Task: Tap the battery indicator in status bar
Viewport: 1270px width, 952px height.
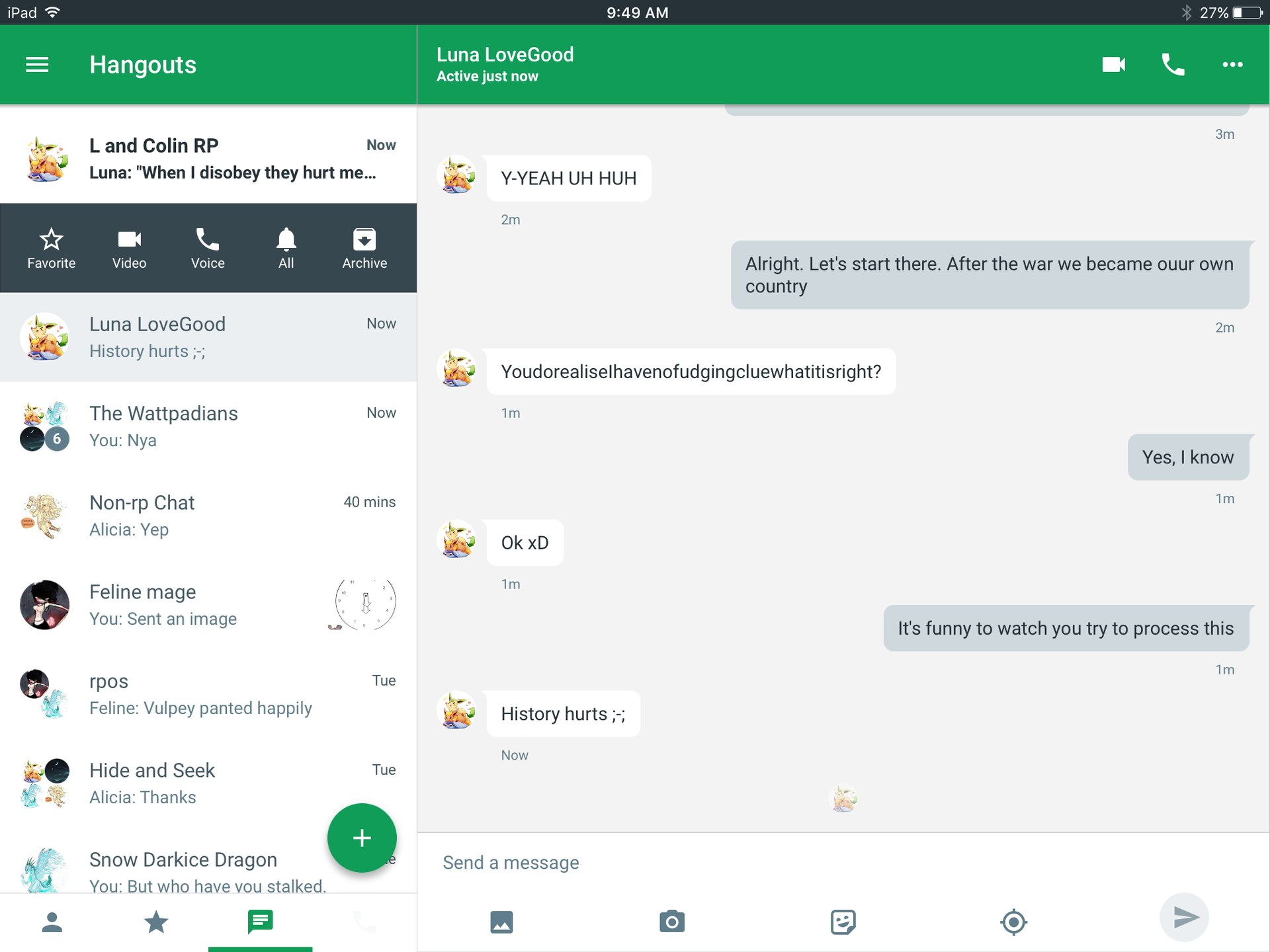Action: point(1248,13)
